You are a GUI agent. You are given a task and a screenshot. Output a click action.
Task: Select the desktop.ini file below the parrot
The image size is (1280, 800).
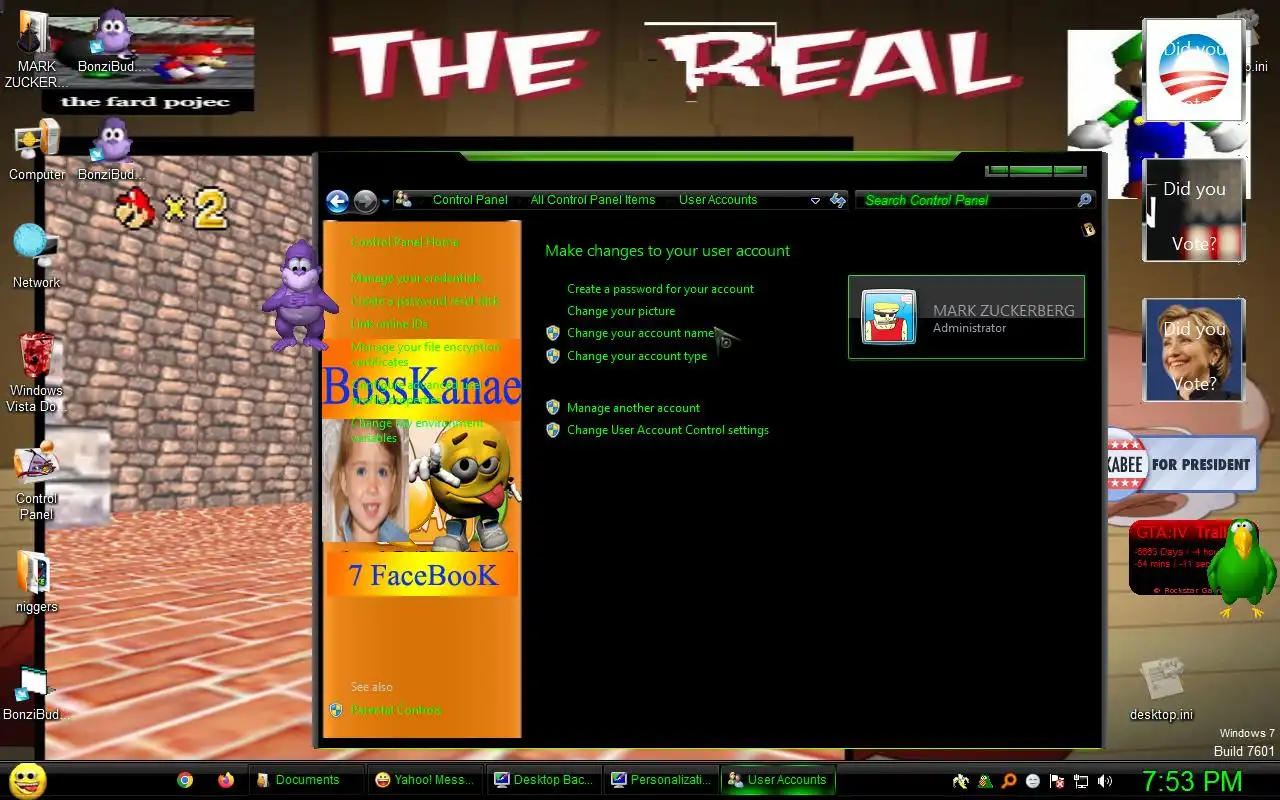point(1161,689)
